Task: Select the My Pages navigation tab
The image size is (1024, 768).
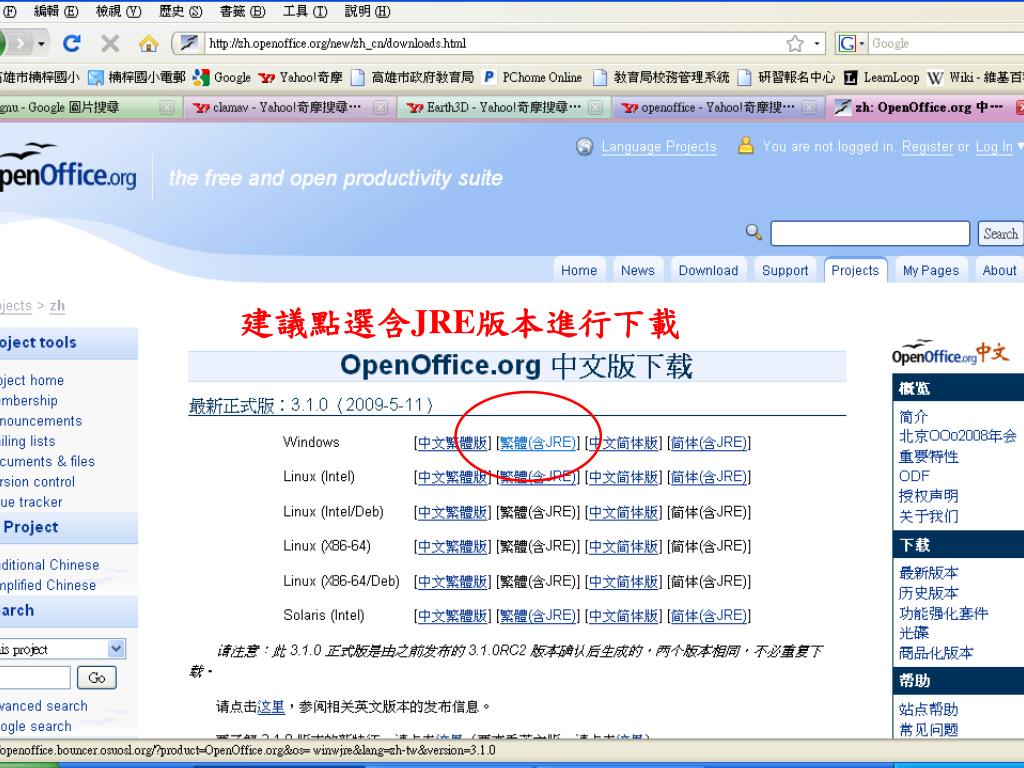Action: coord(931,270)
